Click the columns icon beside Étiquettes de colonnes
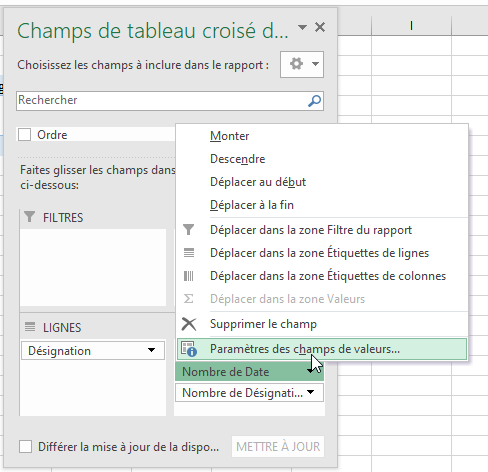The height and width of the screenshot is (472, 488). [189, 276]
